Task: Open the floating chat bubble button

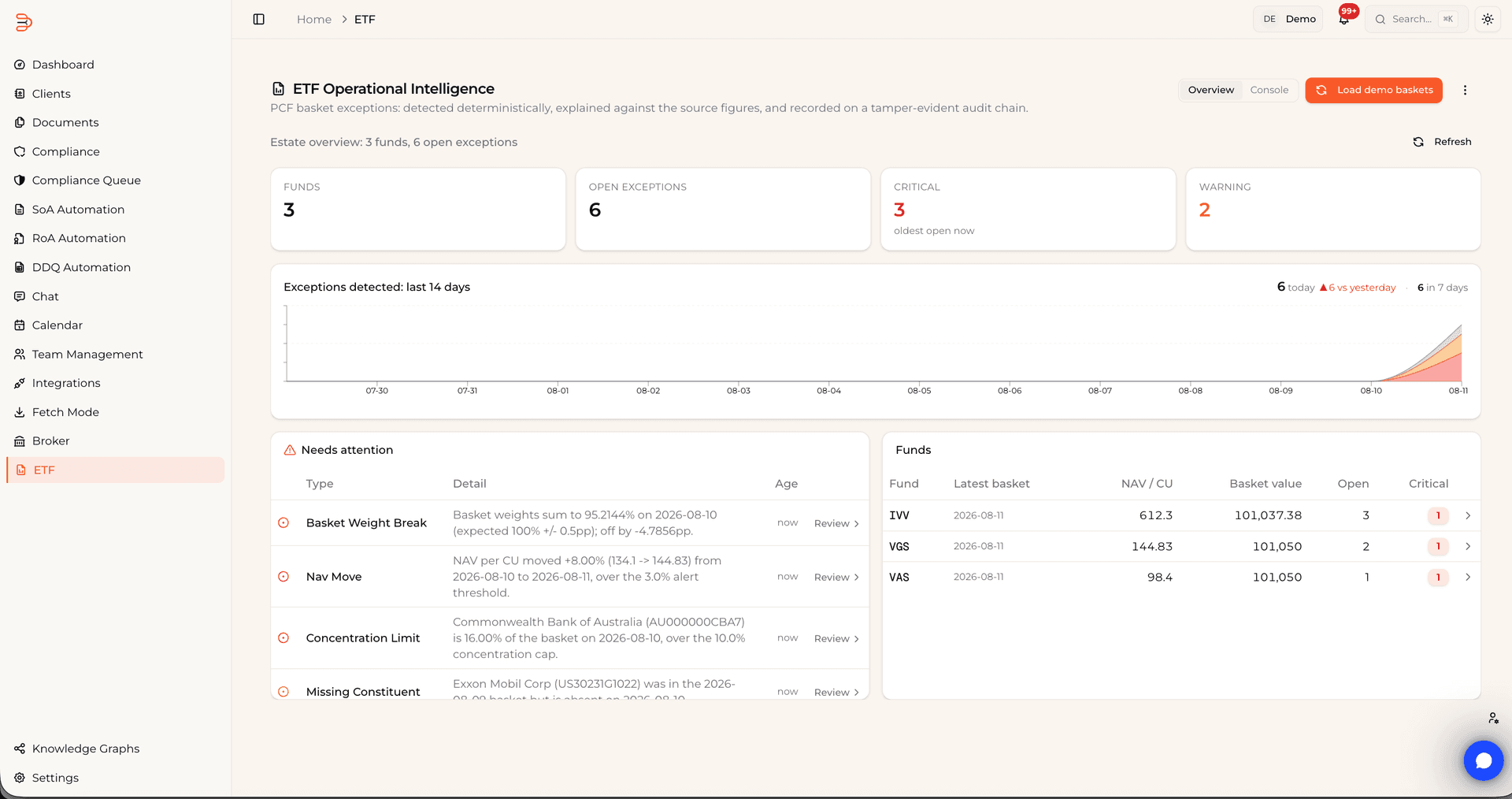Action: (x=1483, y=760)
